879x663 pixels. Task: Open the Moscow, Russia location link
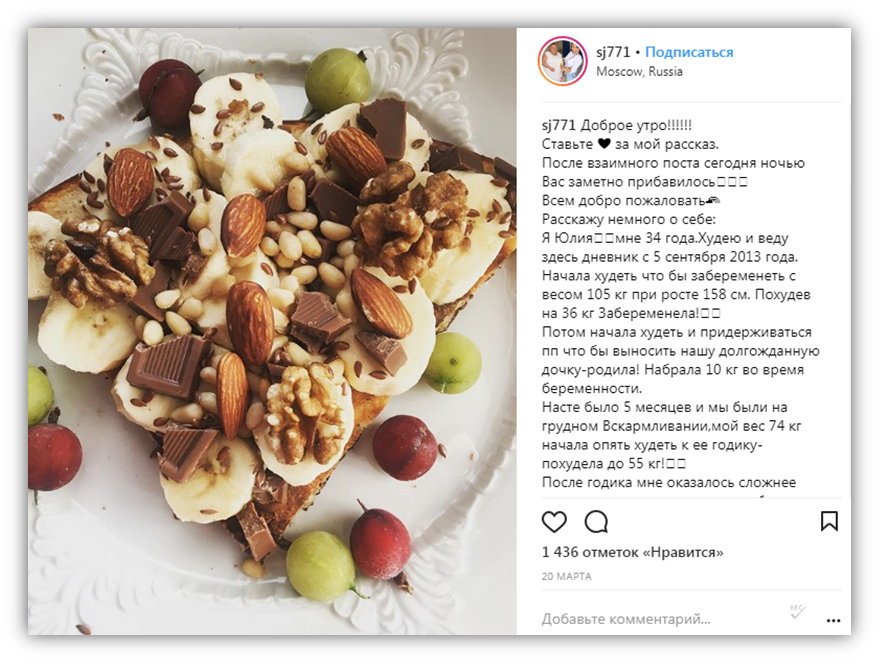click(x=639, y=72)
